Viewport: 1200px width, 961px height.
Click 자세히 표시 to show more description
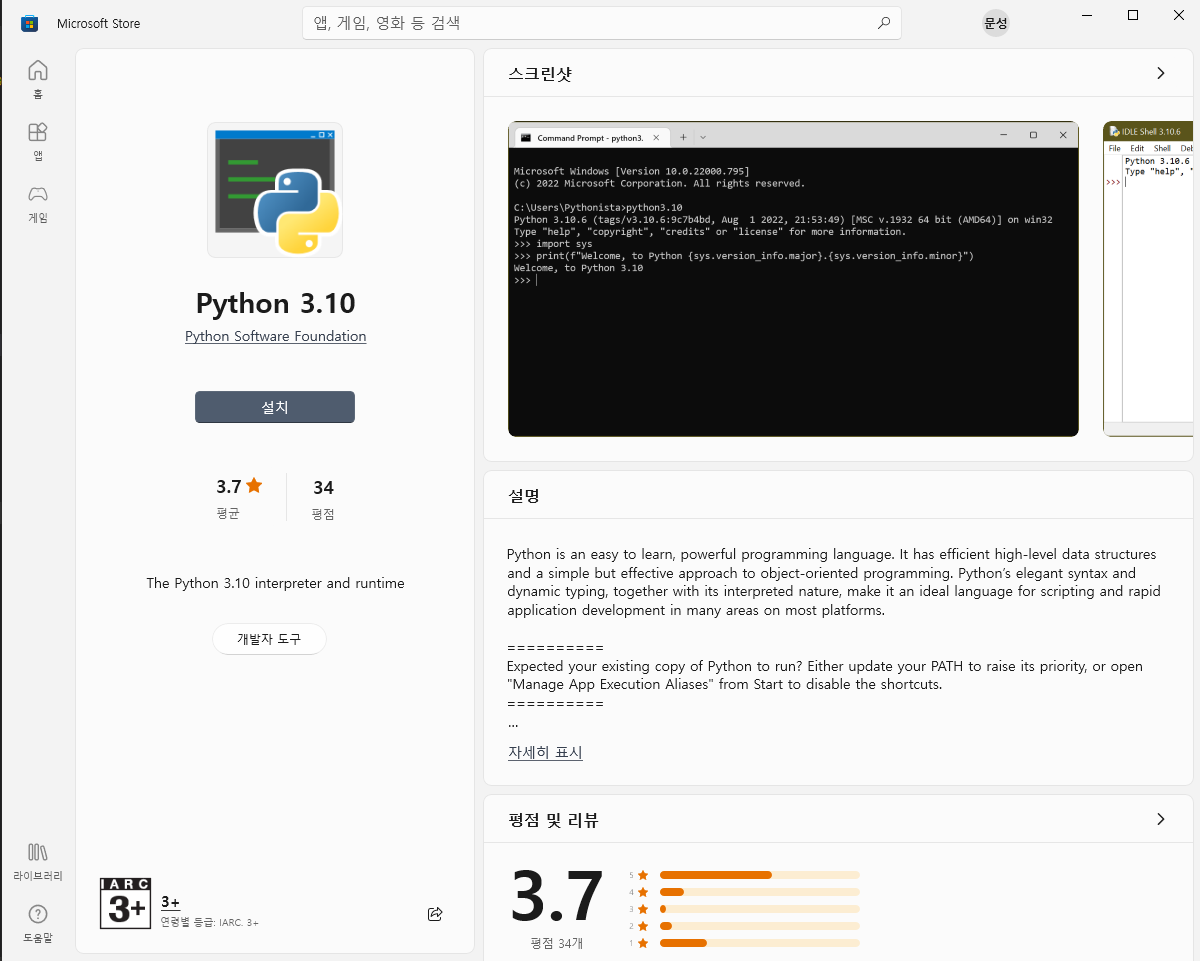pyautogui.click(x=545, y=752)
